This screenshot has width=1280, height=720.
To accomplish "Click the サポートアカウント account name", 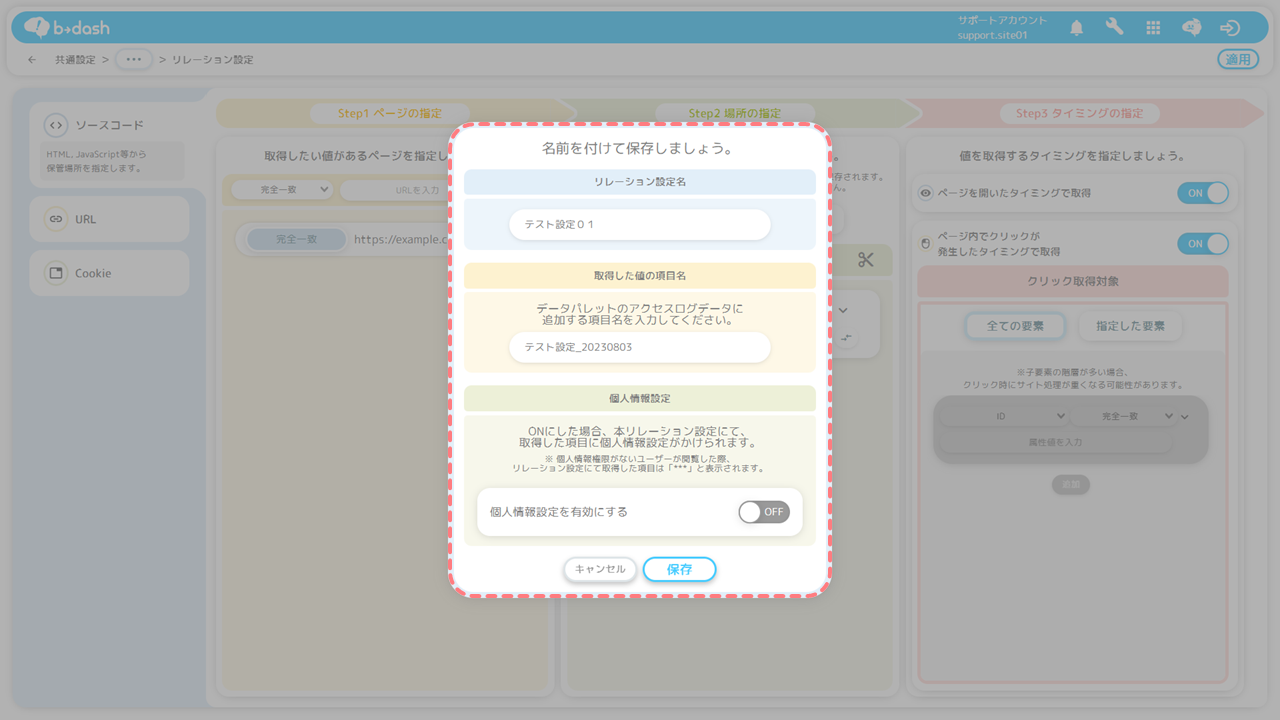I will coord(1002,20).
